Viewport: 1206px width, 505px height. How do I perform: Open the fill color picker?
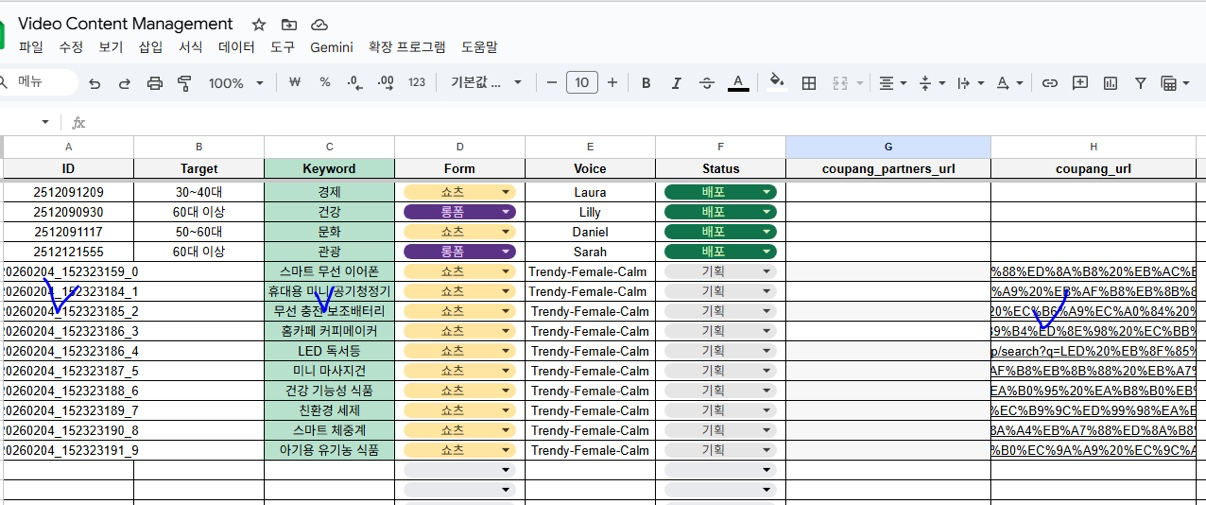click(x=777, y=83)
